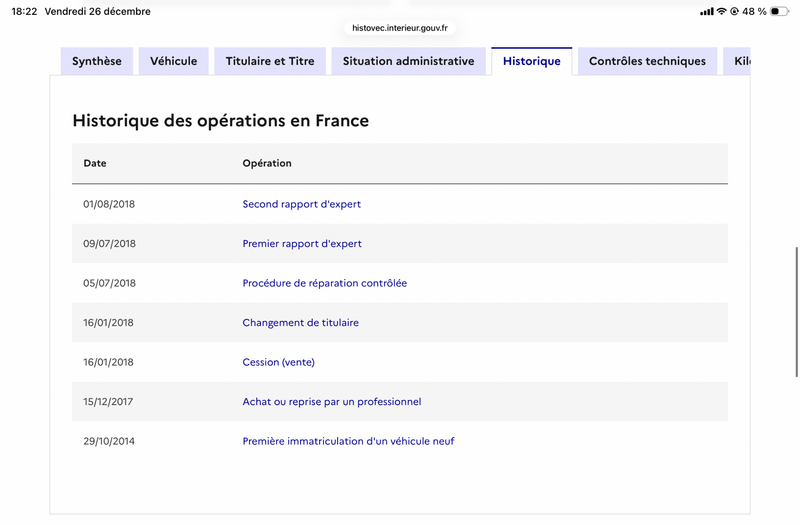Click the Cession (vente) link
Viewport: 800px width, 525px height.
(278, 362)
